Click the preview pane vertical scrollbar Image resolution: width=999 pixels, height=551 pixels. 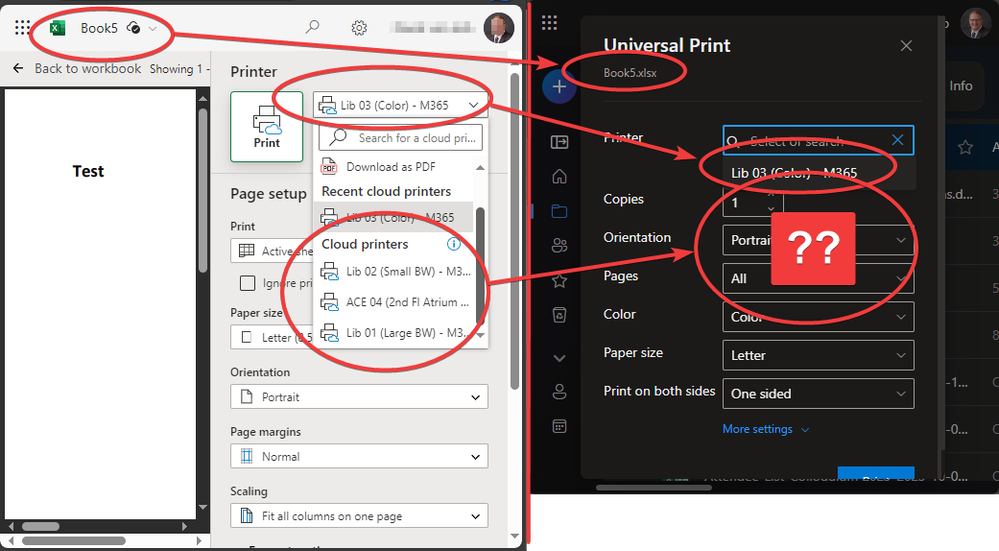(x=203, y=191)
